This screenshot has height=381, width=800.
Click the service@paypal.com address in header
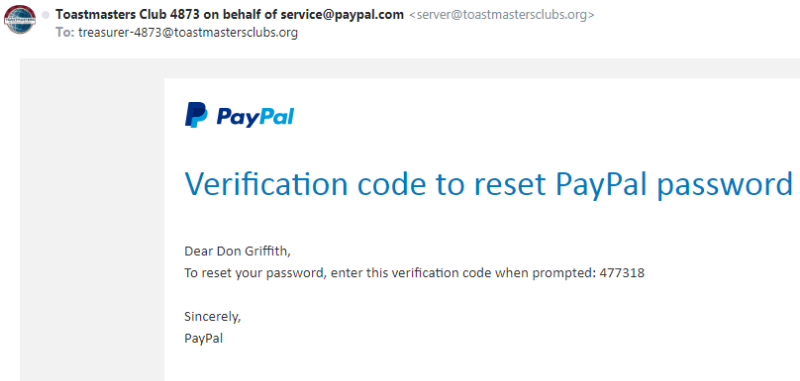pos(342,15)
